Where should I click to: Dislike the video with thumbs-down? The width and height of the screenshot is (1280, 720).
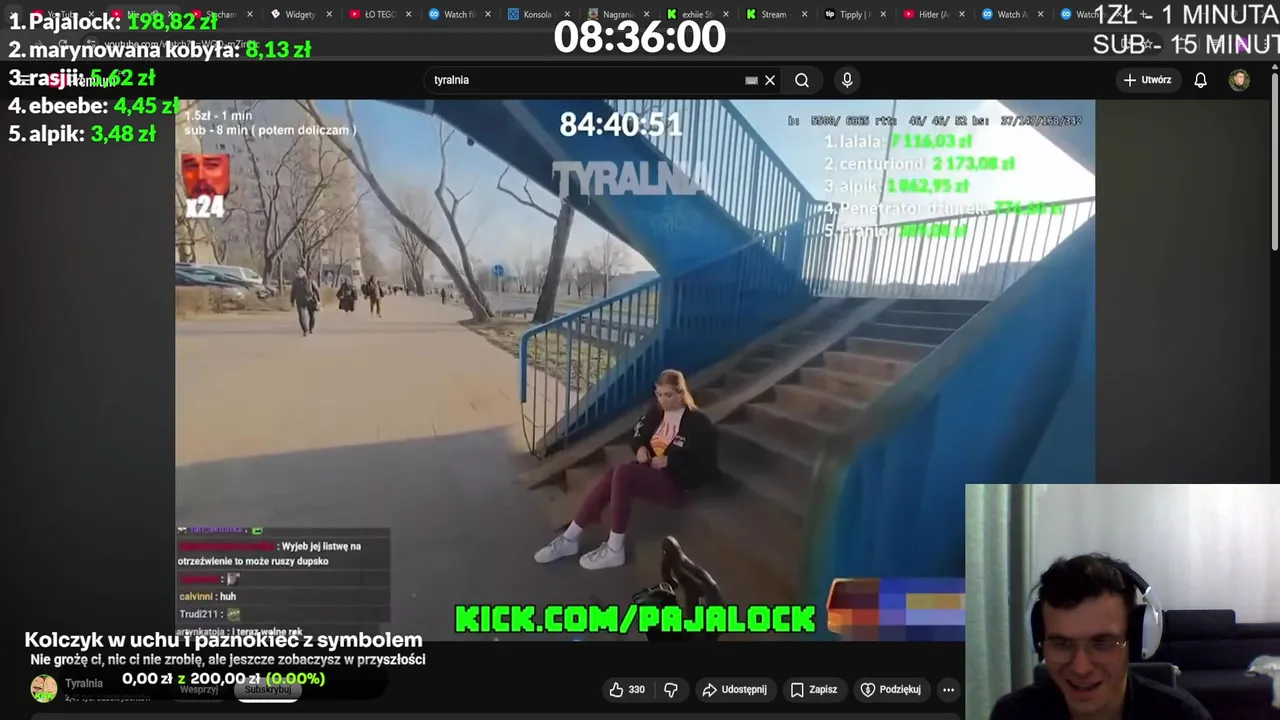(671, 689)
